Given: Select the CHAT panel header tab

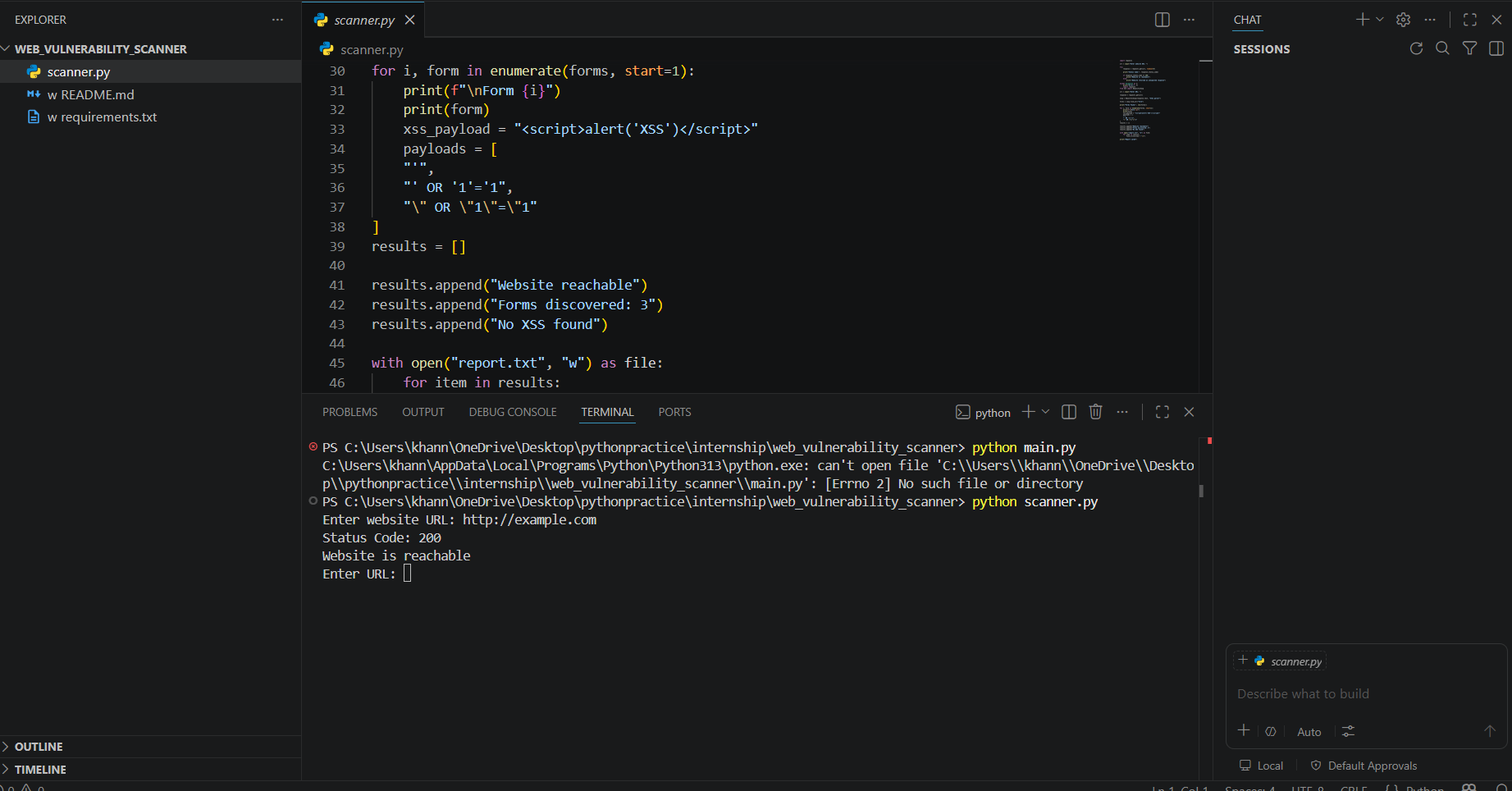Looking at the screenshot, I should 1247,20.
